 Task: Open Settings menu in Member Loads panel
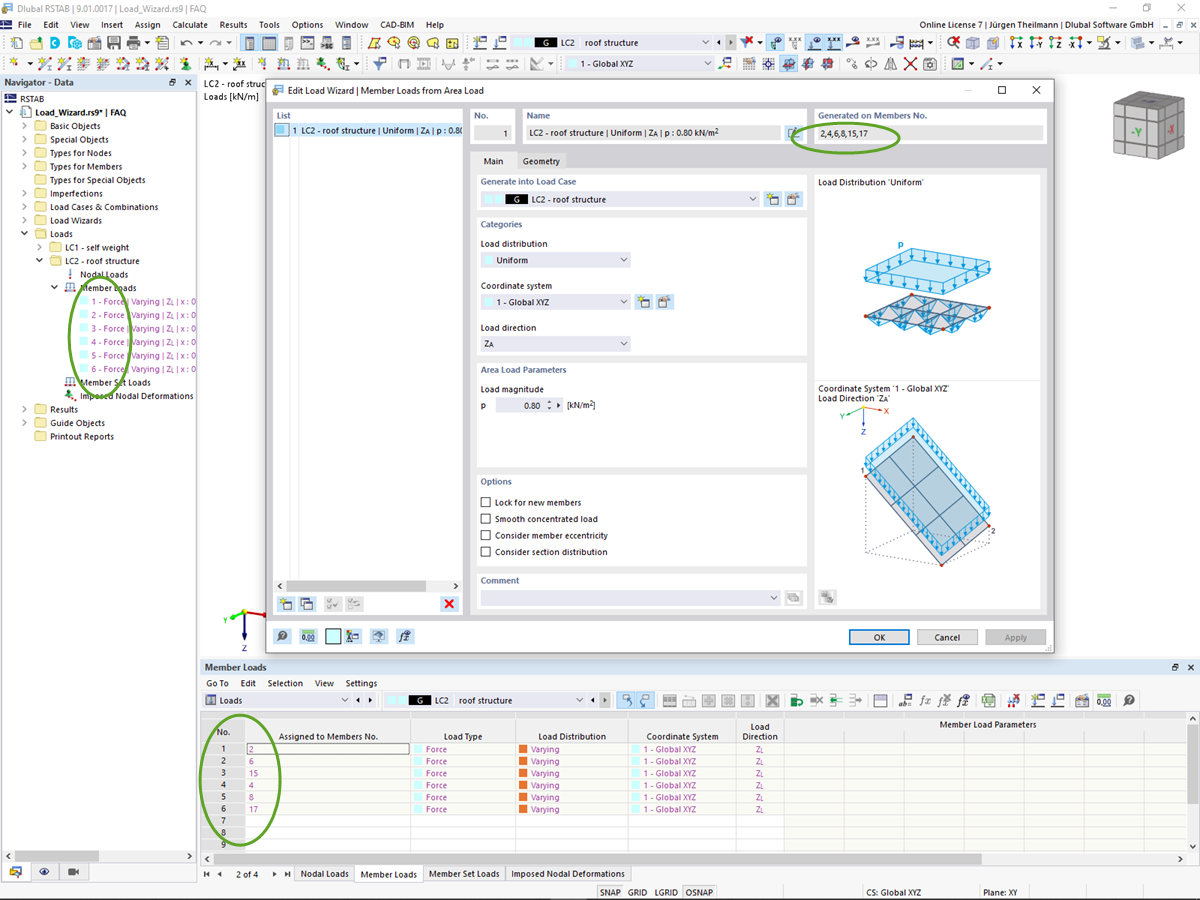click(361, 684)
